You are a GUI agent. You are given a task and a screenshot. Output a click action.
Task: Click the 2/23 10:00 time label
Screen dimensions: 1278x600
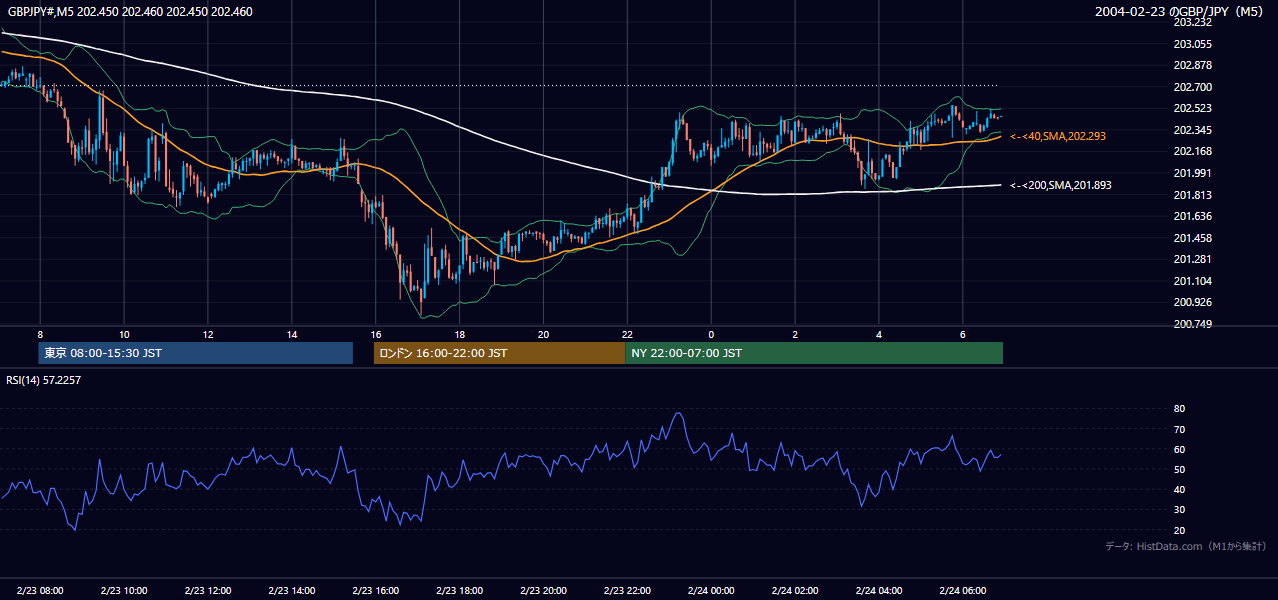click(124, 591)
